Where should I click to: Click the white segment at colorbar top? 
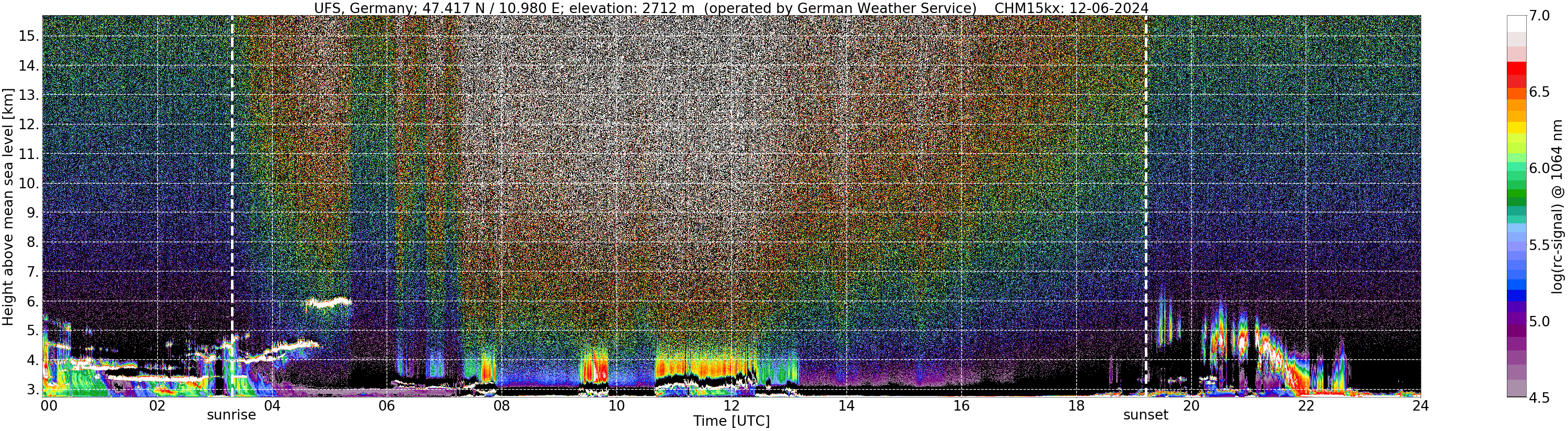click(1516, 23)
